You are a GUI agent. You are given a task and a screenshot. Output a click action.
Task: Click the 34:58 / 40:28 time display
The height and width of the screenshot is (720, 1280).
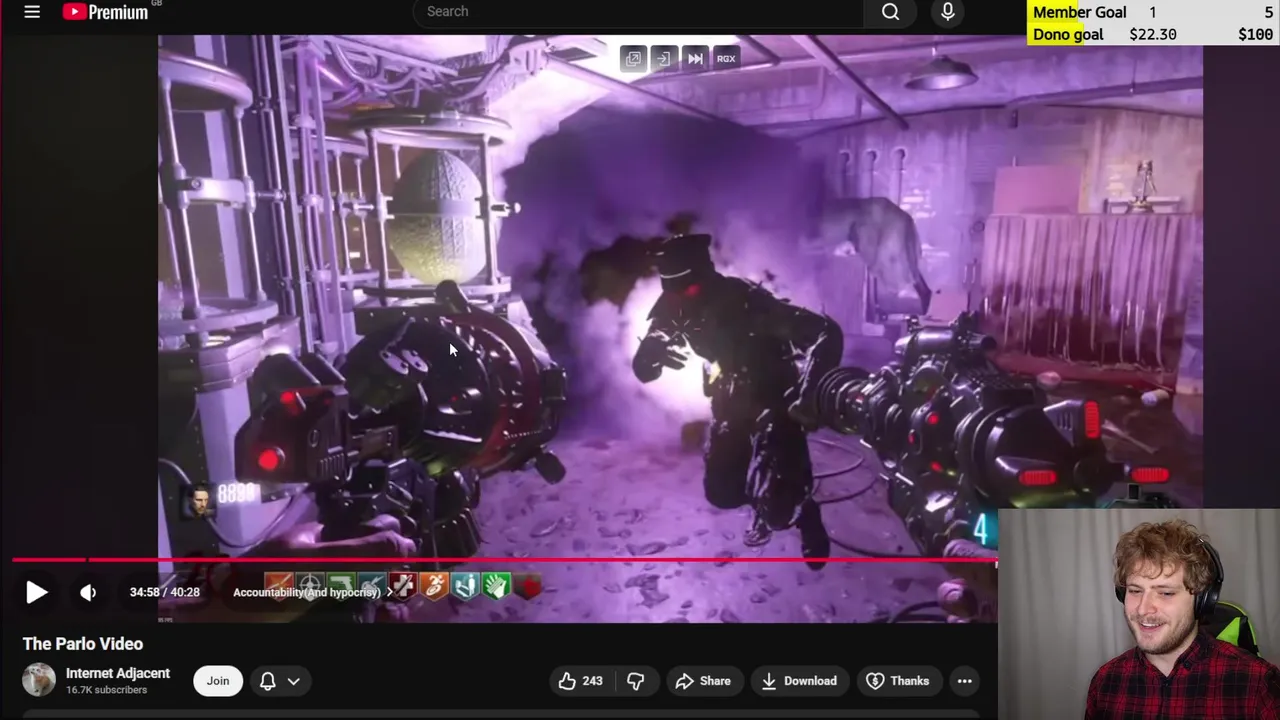[x=164, y=592]
